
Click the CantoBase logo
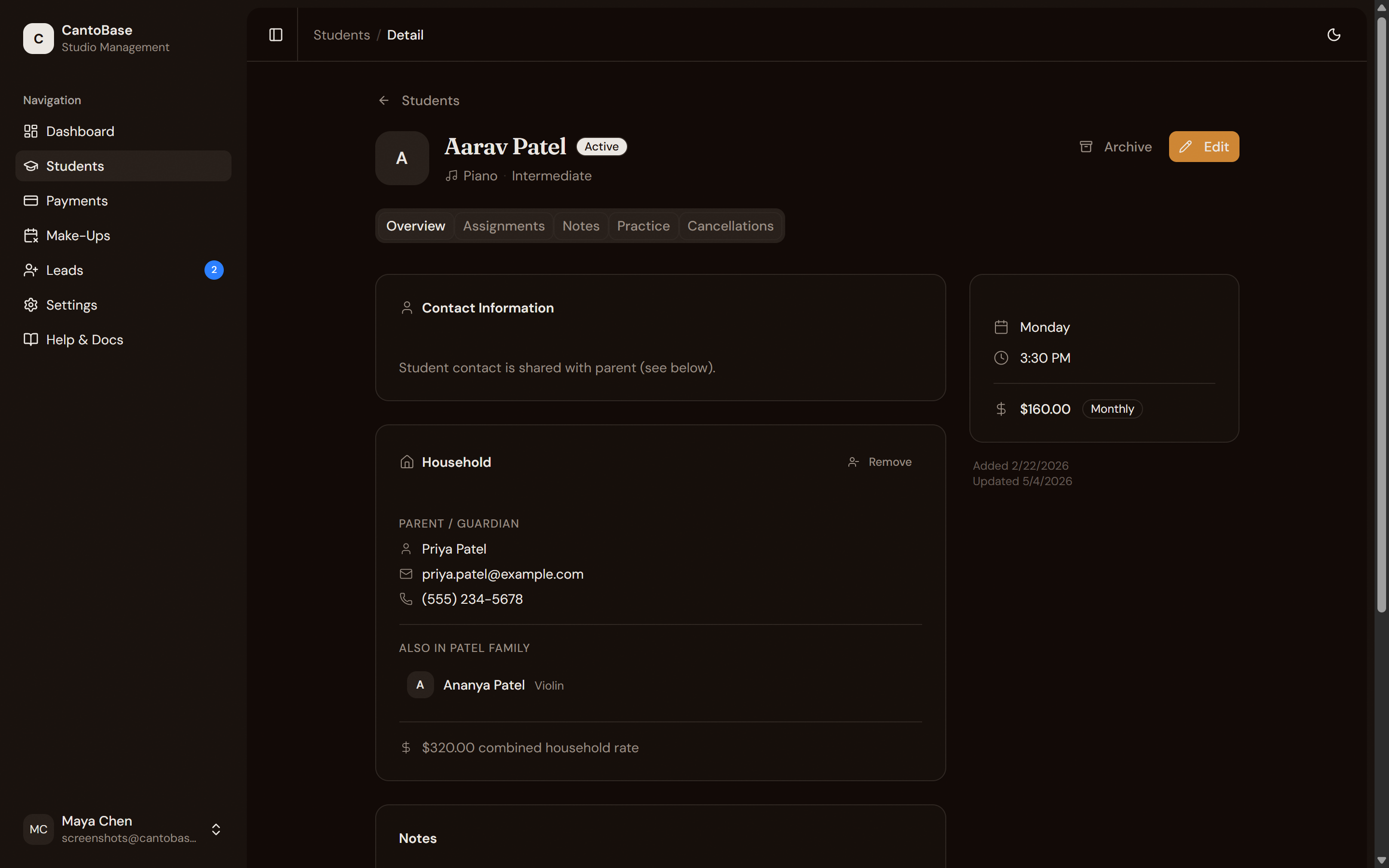[39, 39]
